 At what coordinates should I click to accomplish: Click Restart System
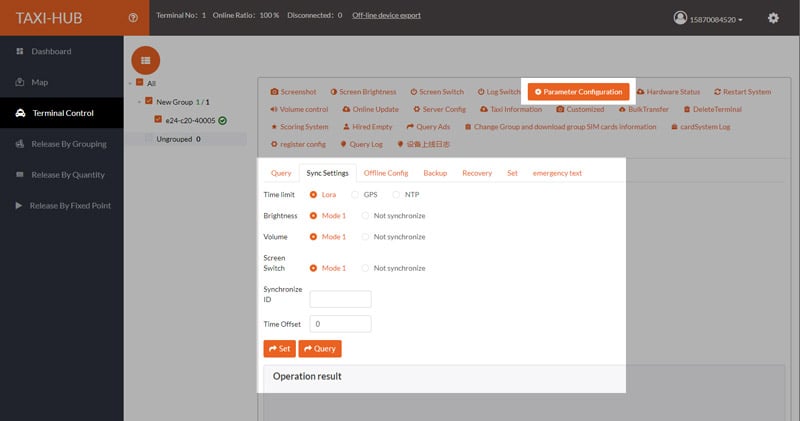(742, 92)
